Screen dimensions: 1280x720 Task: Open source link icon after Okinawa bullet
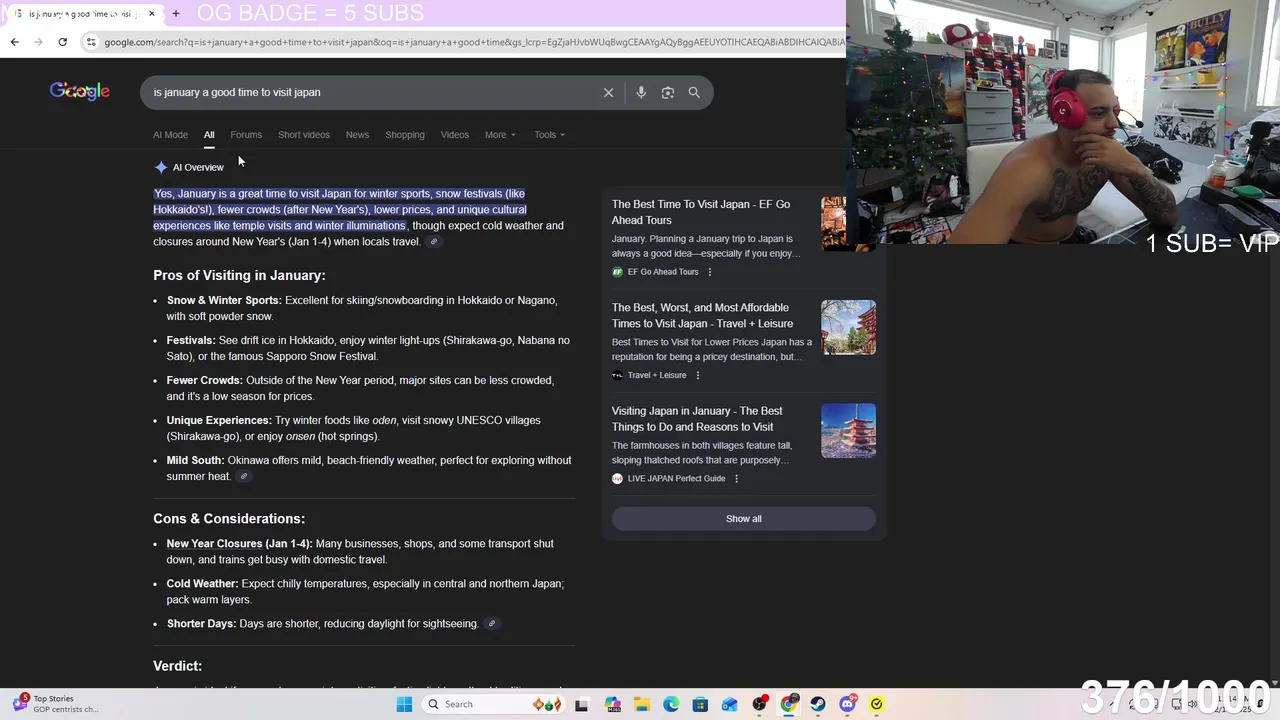[243, 476]
